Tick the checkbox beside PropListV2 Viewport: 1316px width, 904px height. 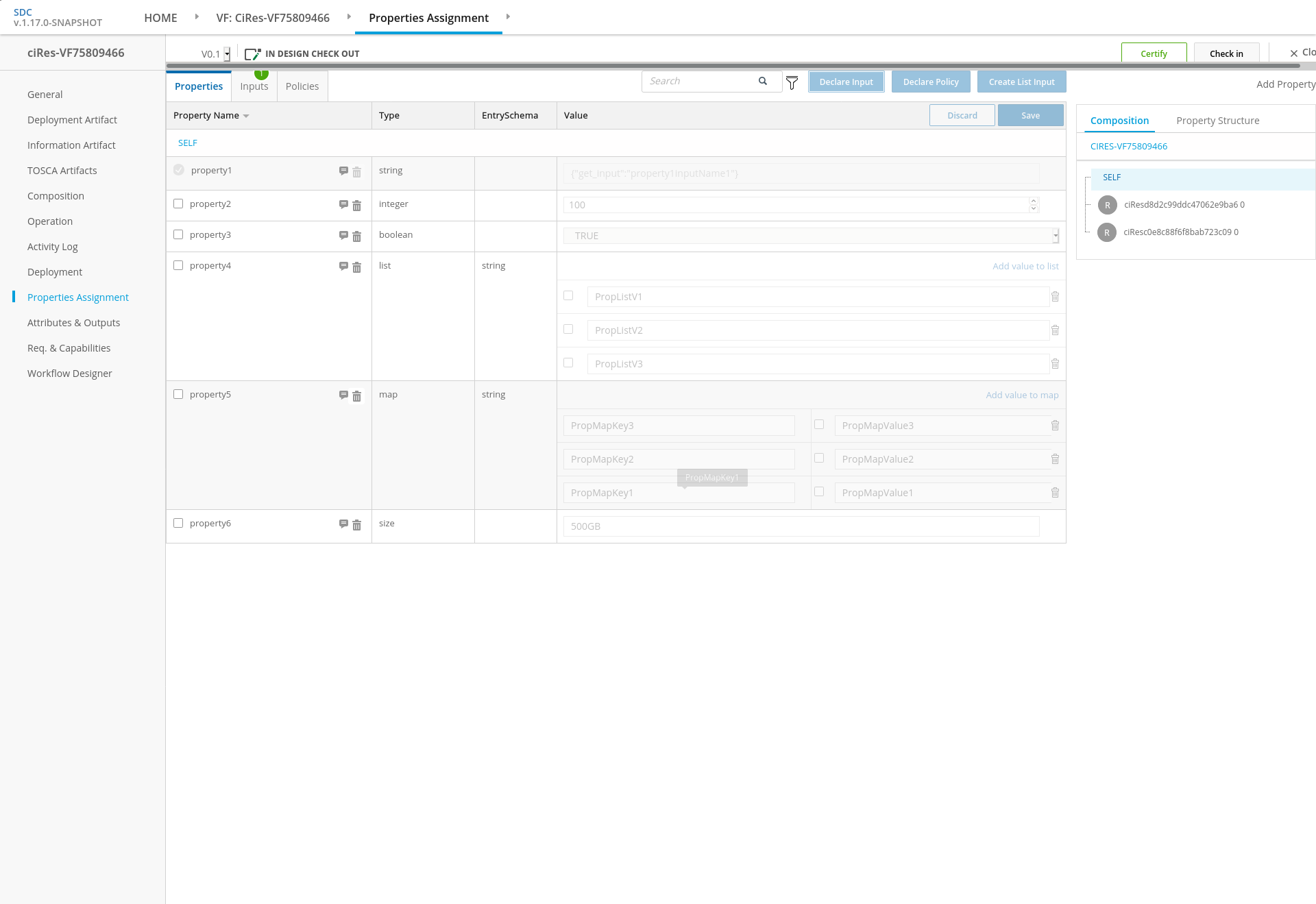568,329
